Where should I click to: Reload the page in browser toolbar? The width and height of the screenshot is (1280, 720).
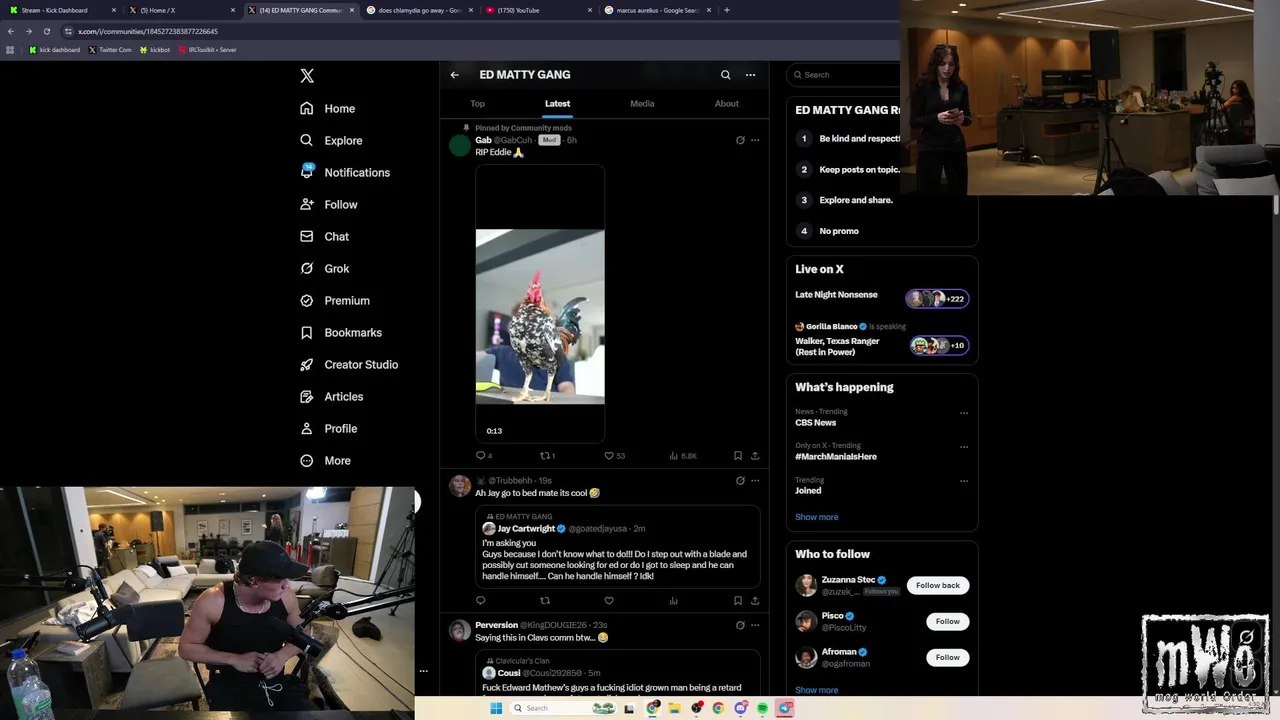tap(46, 31)
